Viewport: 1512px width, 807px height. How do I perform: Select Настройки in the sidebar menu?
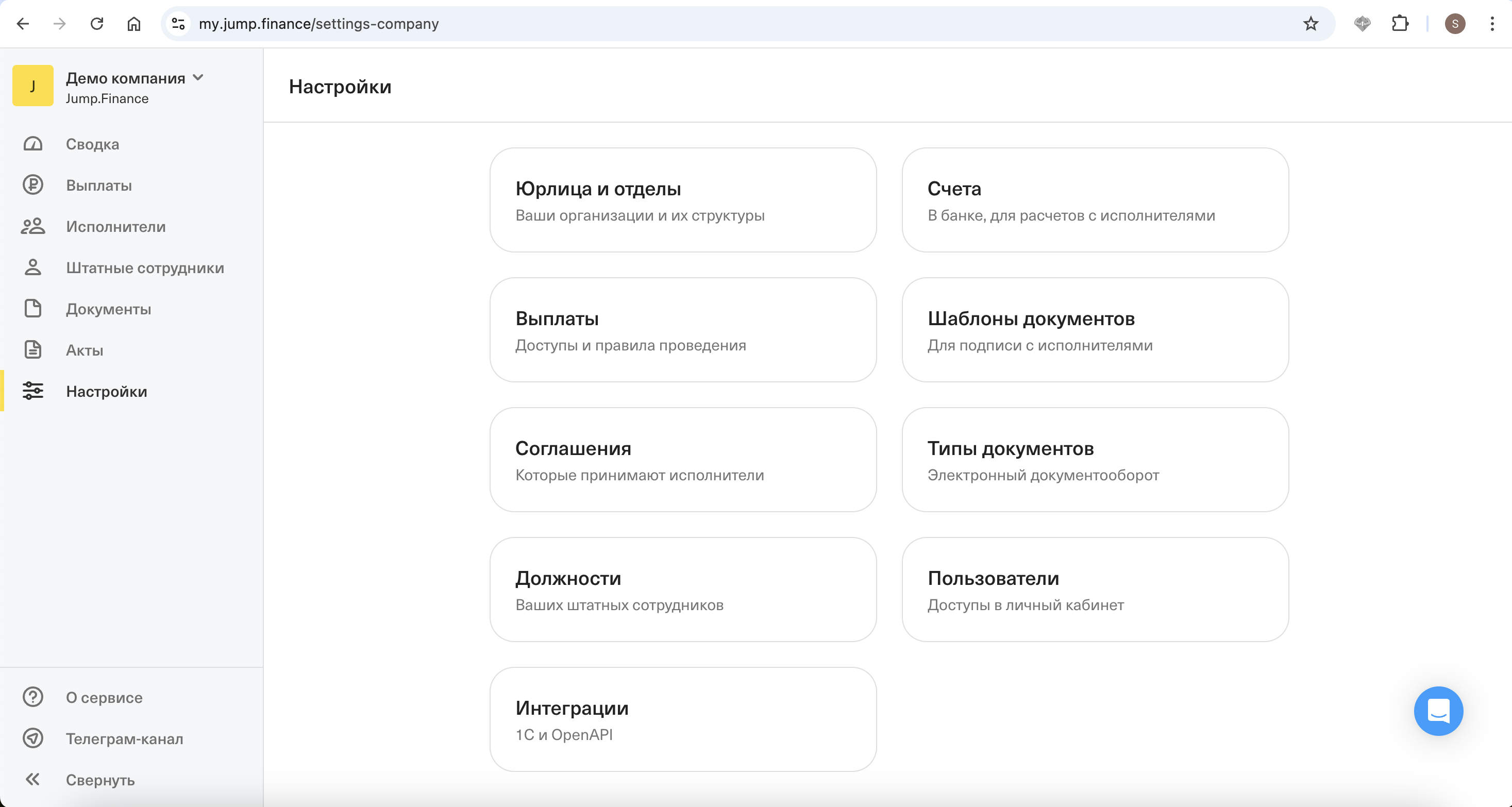click(106, 392)
